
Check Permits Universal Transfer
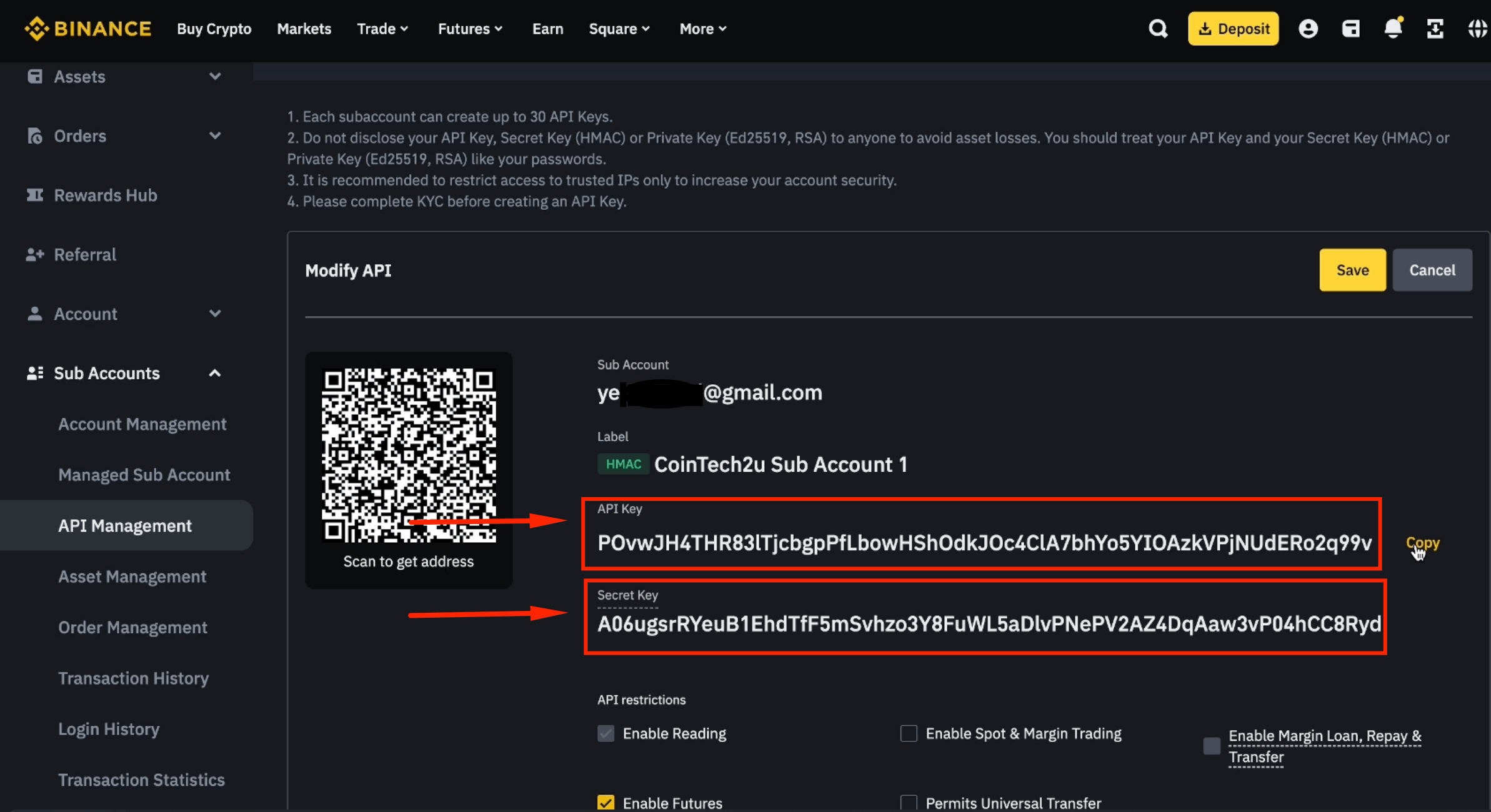[909, 803]
